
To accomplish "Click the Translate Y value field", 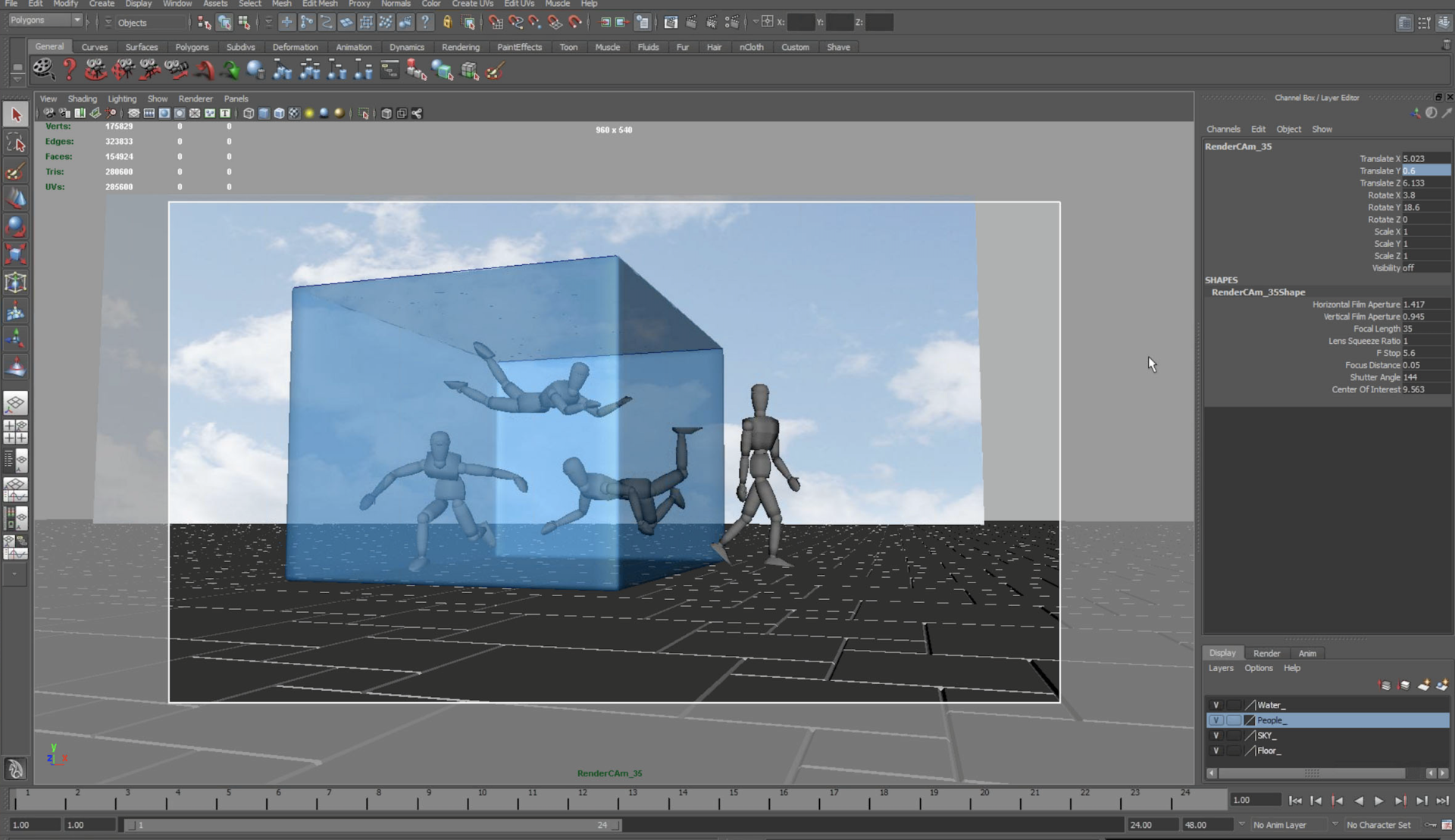I will [1425, 171].
